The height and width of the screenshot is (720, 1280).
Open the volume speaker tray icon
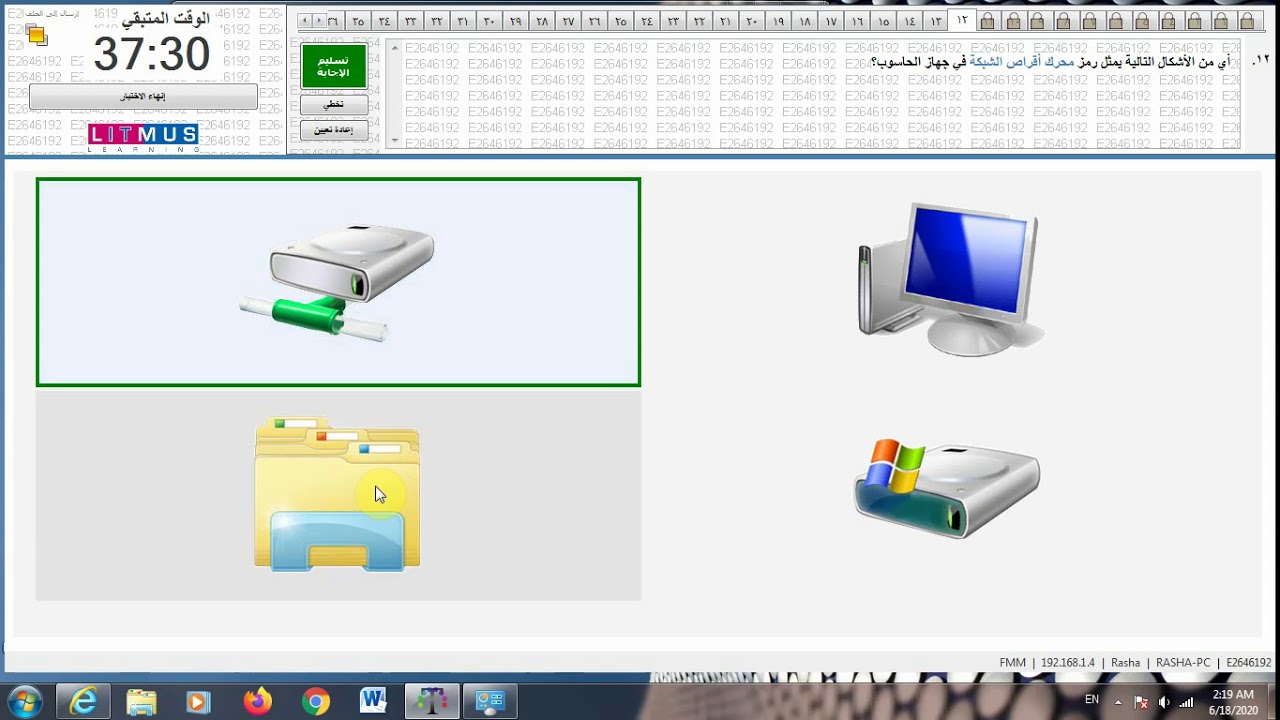click(1164, 702)
